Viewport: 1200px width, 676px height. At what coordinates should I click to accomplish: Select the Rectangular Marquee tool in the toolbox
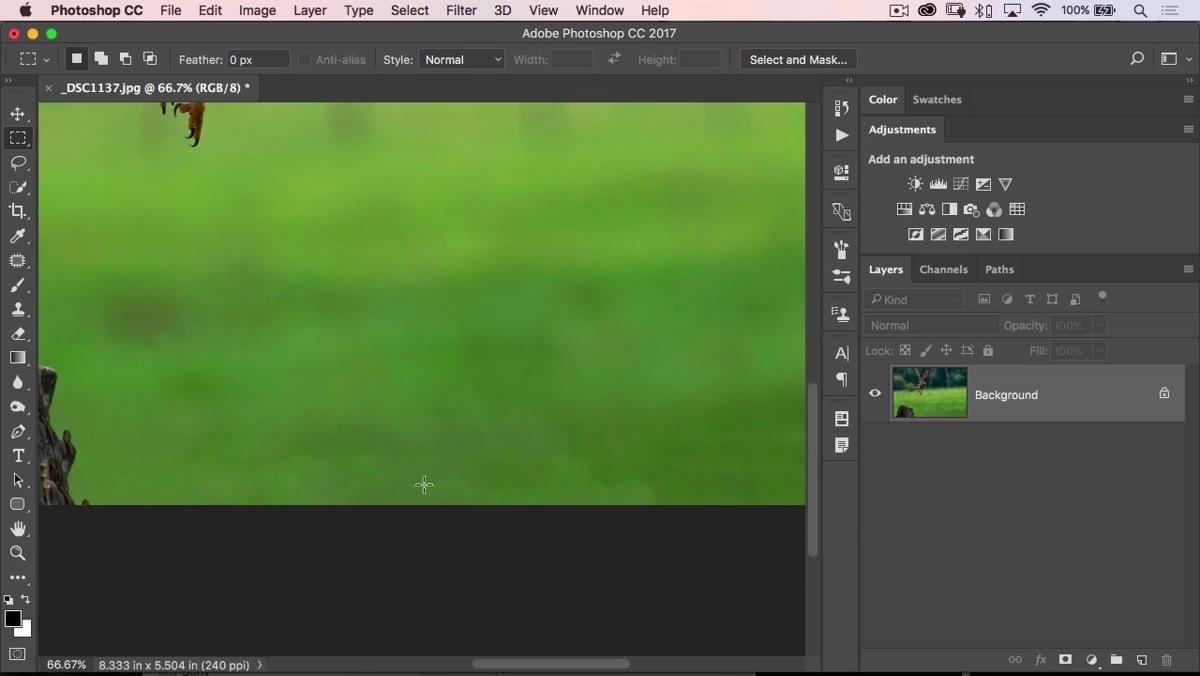18,138
